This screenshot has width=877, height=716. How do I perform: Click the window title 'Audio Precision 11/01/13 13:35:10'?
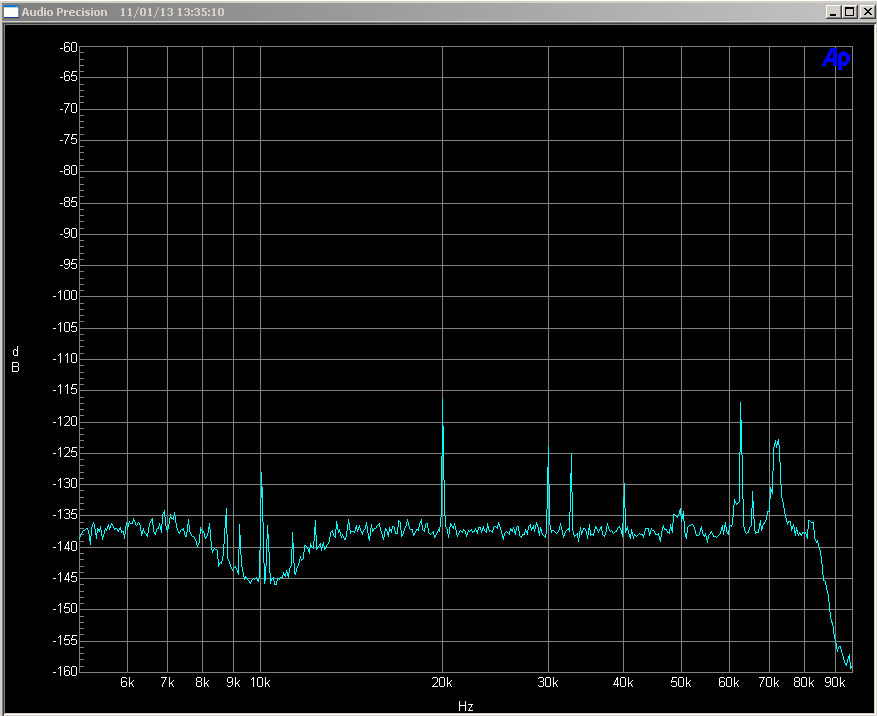[123, 12]
